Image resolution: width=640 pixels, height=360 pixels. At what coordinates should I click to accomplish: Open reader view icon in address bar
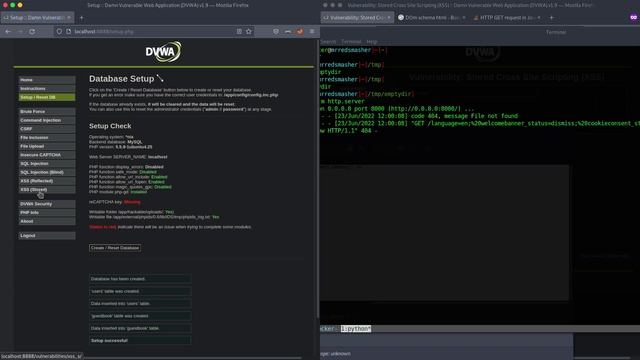pyautogui.click(x=239, y=31)
